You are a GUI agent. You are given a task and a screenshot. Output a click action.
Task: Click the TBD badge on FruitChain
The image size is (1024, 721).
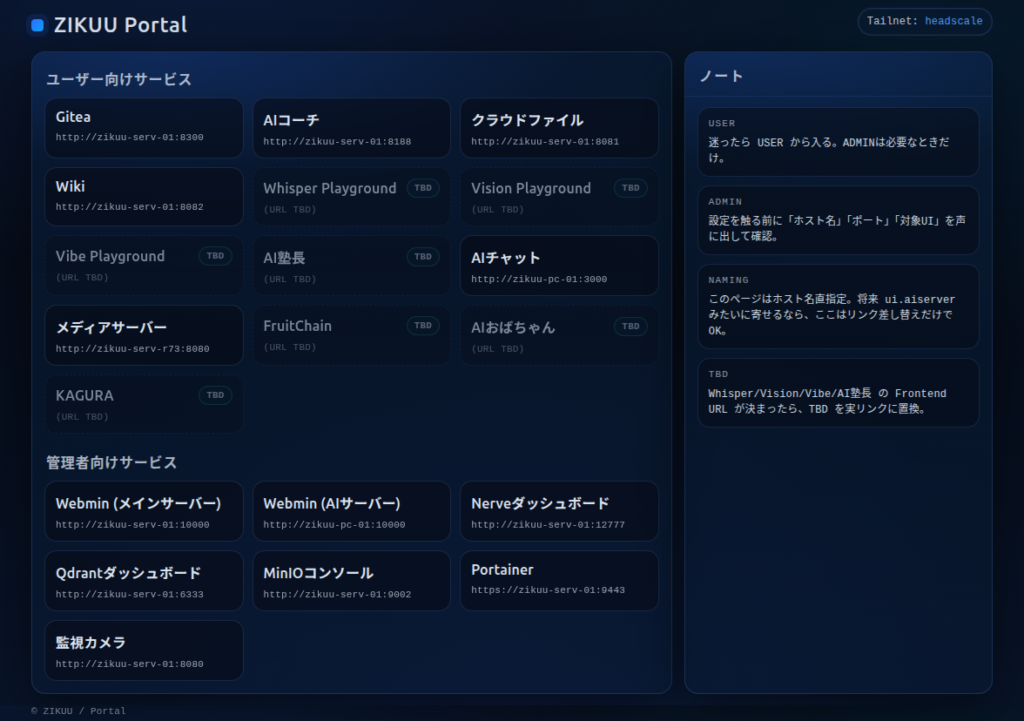tap(423, 326)
